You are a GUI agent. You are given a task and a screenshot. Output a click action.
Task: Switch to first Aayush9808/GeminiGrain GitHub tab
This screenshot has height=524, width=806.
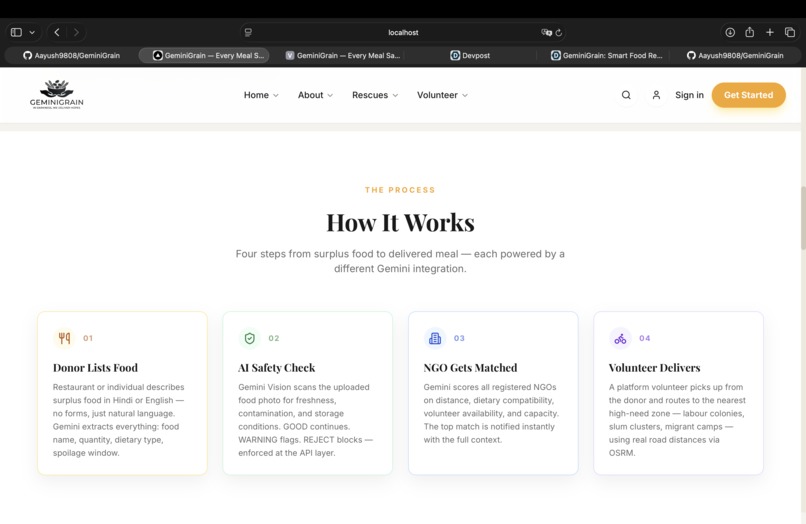point(71,56)
